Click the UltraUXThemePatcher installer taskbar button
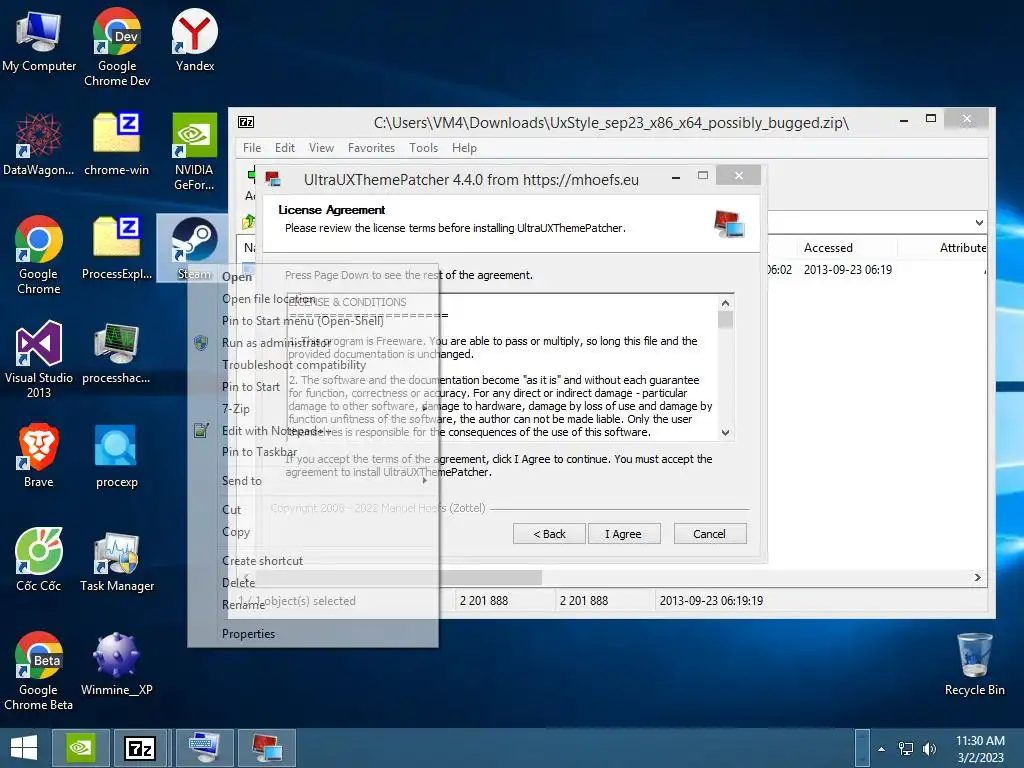Viewport: 1024px width, 768px height. [266, 748]
